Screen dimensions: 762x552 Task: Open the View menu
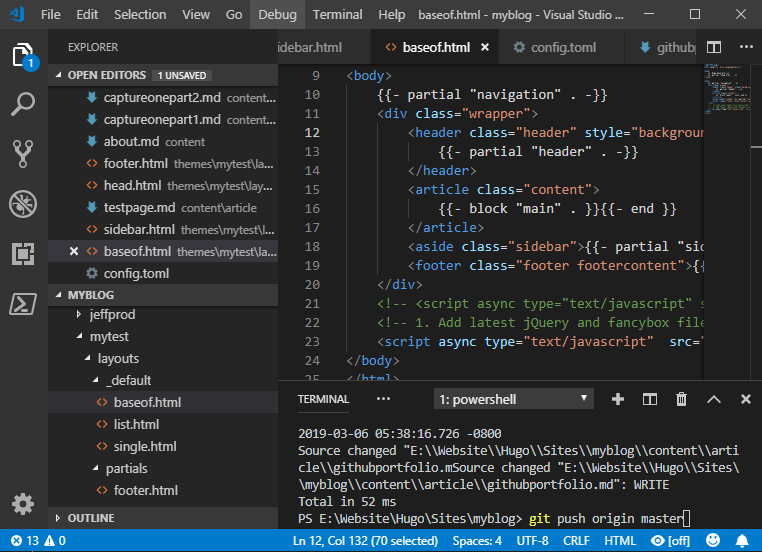pos(196,15)
